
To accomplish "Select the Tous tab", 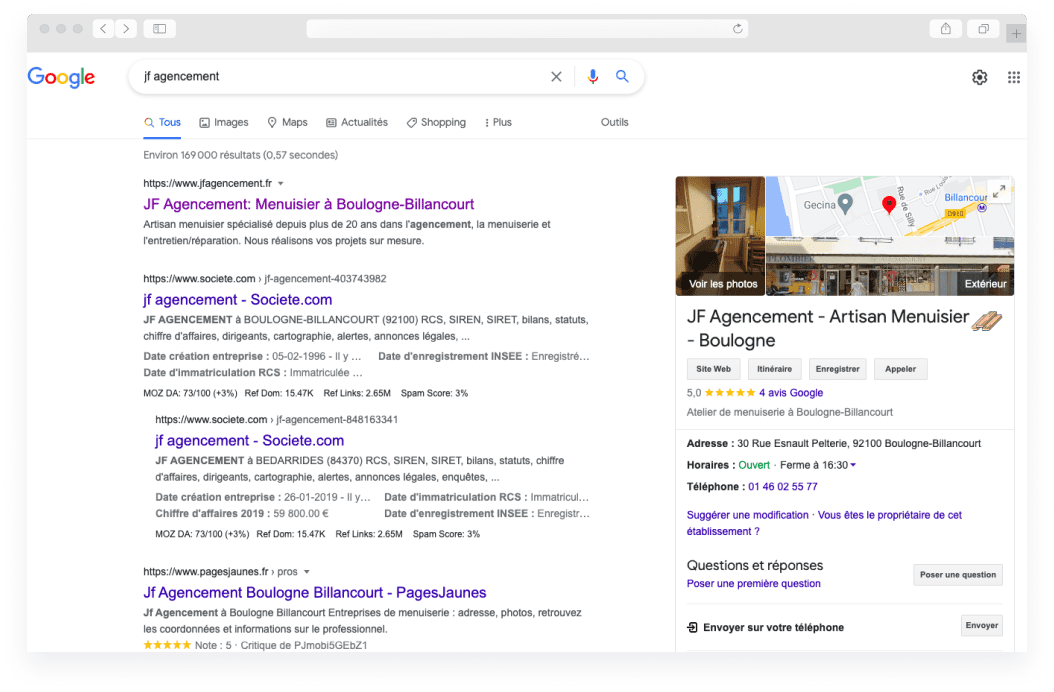I will [162, 122].
